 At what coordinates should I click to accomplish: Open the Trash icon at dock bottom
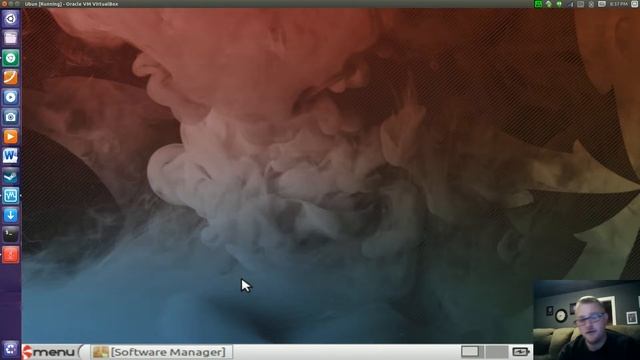pyautogui.click(x=11, y=349)
